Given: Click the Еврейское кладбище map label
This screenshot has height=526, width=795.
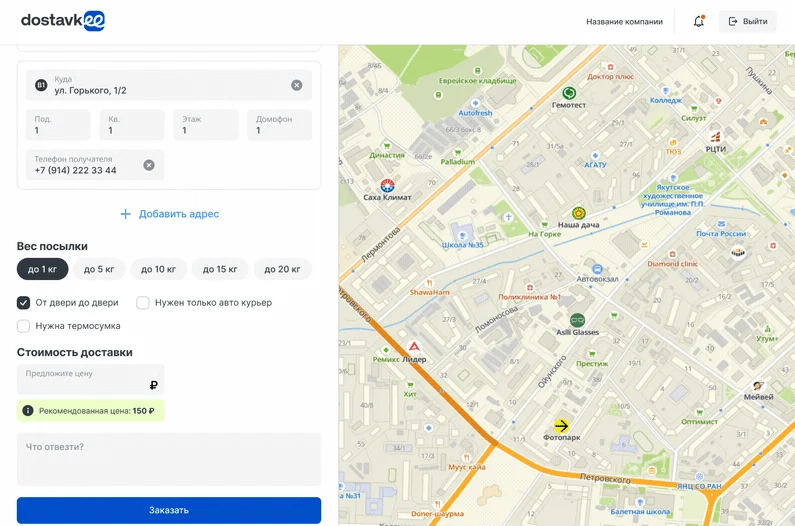Looking at the screenshot, I should [478, 81].
